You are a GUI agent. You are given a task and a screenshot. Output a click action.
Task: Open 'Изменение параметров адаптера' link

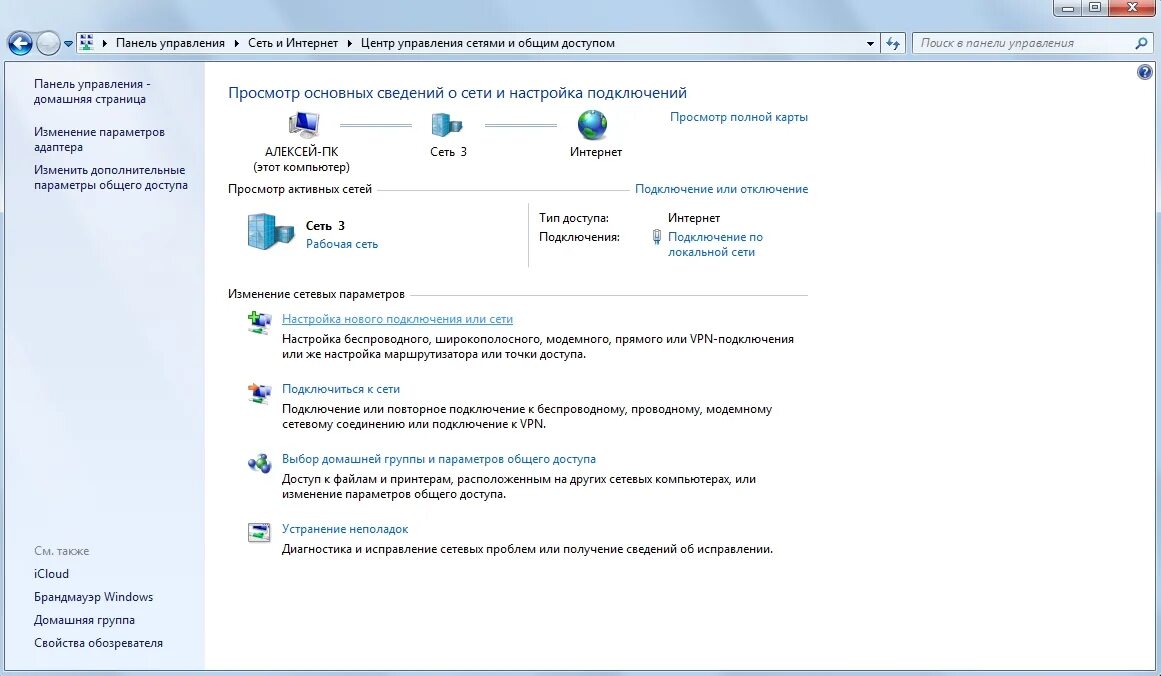pos(99,139)
